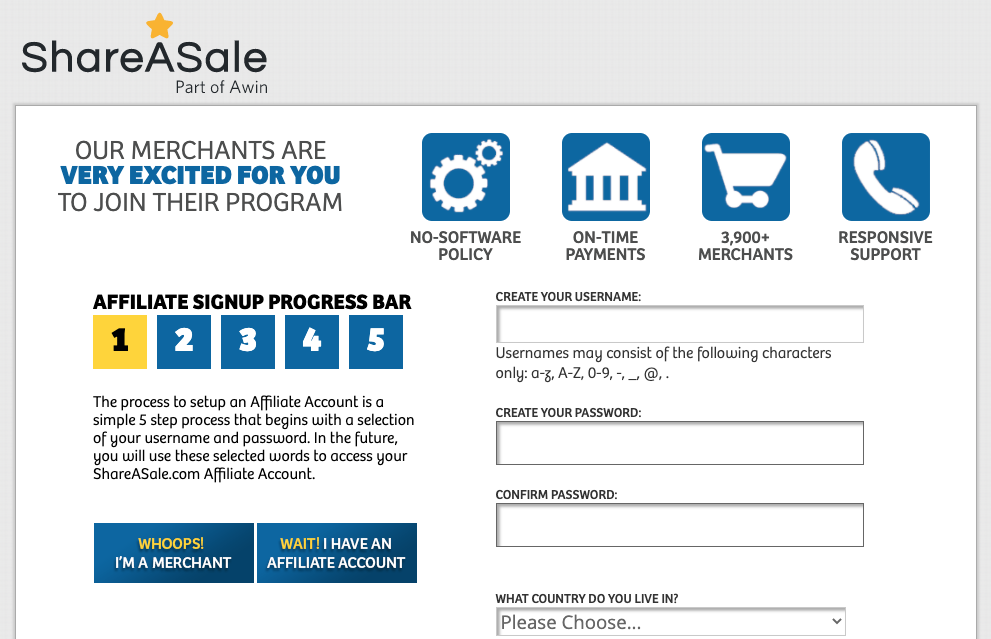Click the Part of Awin text

tap(221, 87)
